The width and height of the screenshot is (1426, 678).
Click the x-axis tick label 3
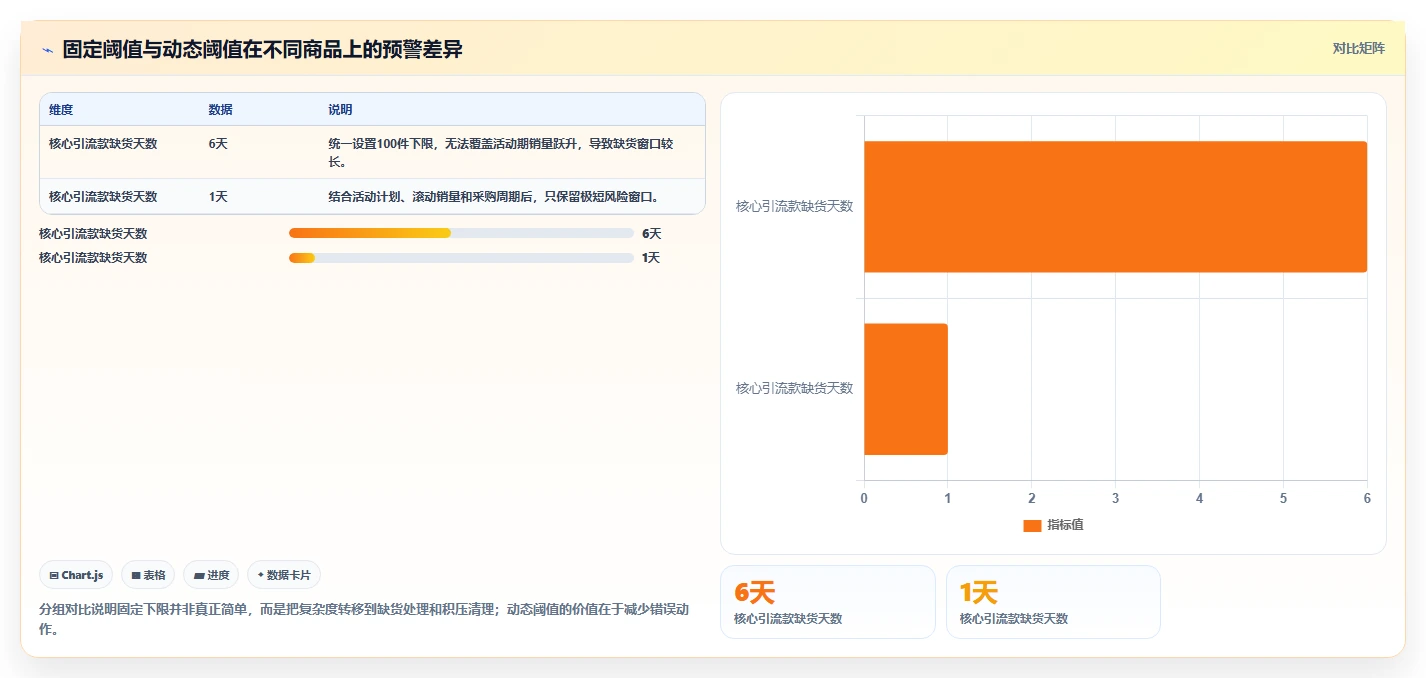pyautogui.click(x=1115, y=498)
